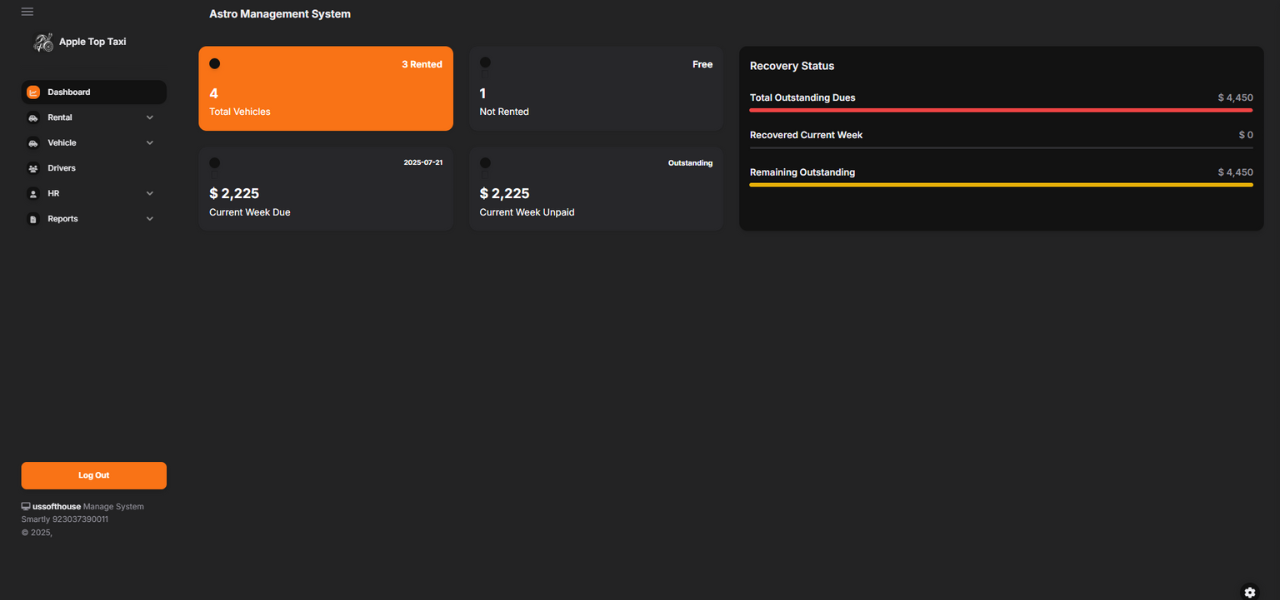Click the Vehicle sidebar icon

click(x=33, y=143)
